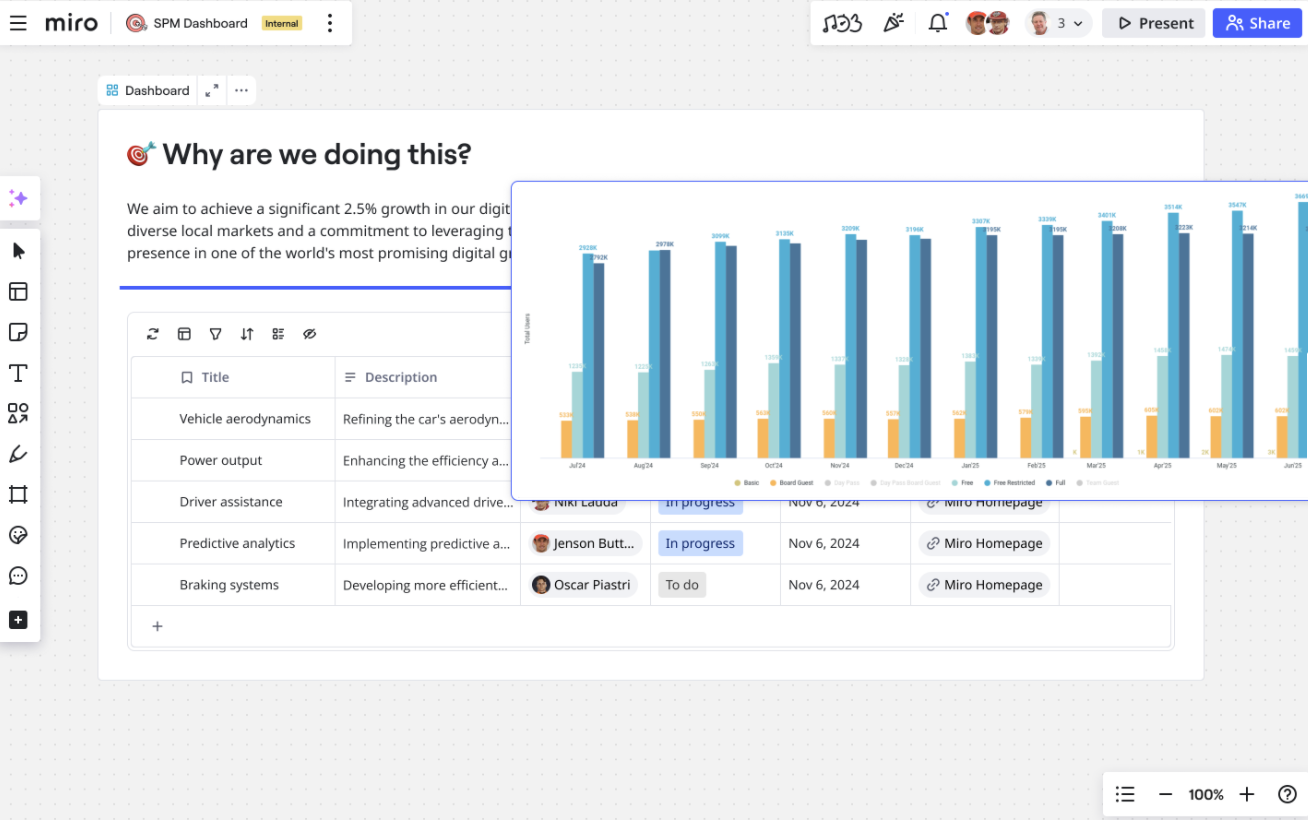Click the Dashboard frame label

(x=148, y=90)
